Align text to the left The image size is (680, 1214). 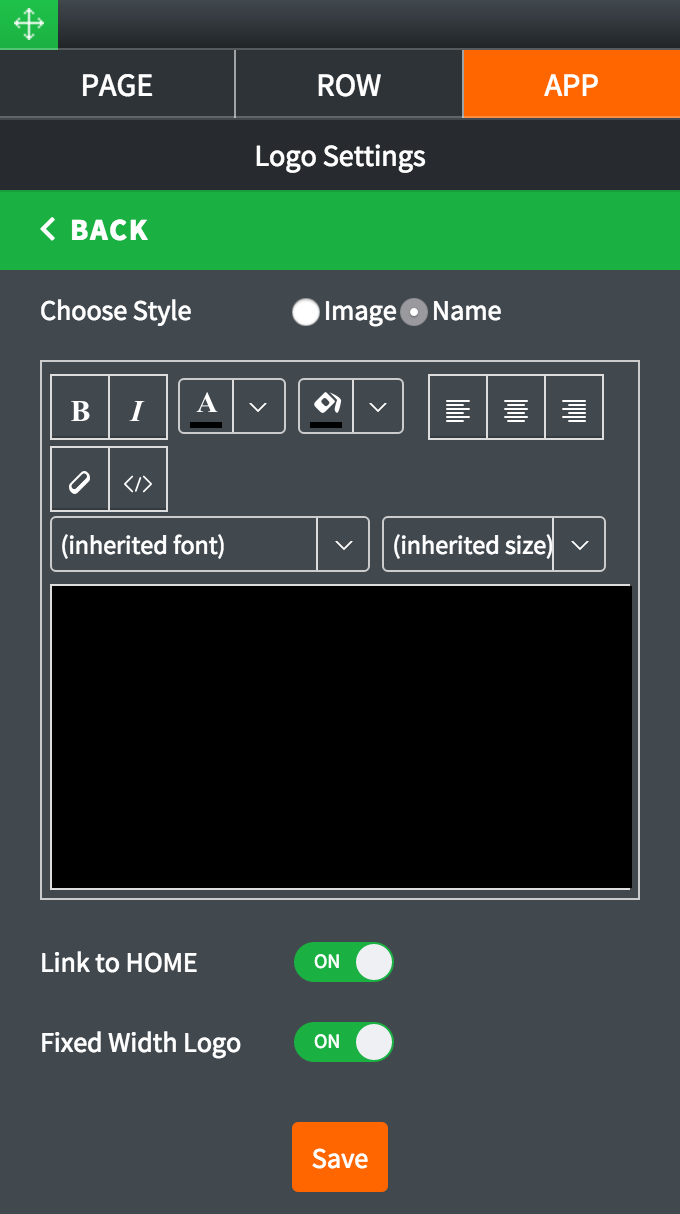point(458,408)
